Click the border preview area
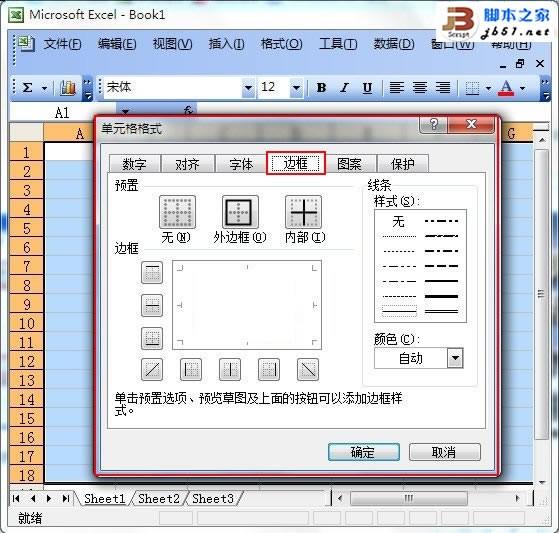Image resolution: width=559 pixels, height=533 pixels. click(247, 305)
